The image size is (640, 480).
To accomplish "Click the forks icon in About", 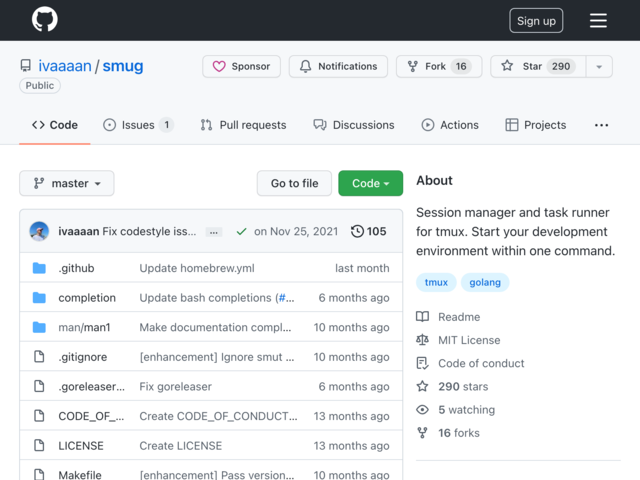I will click(422, 433).
